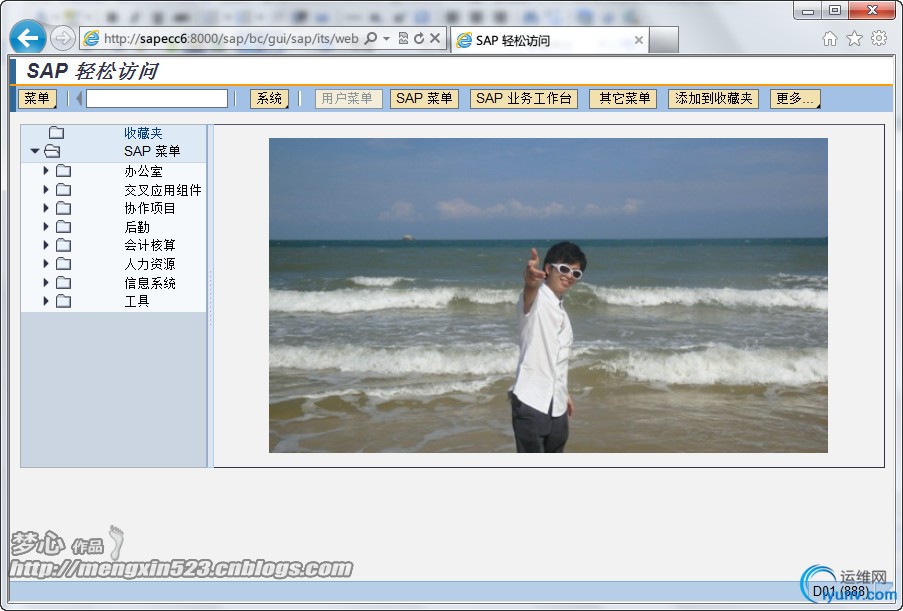
Task: Open browser Tools gear icon
Action: (x=879, y=39)
